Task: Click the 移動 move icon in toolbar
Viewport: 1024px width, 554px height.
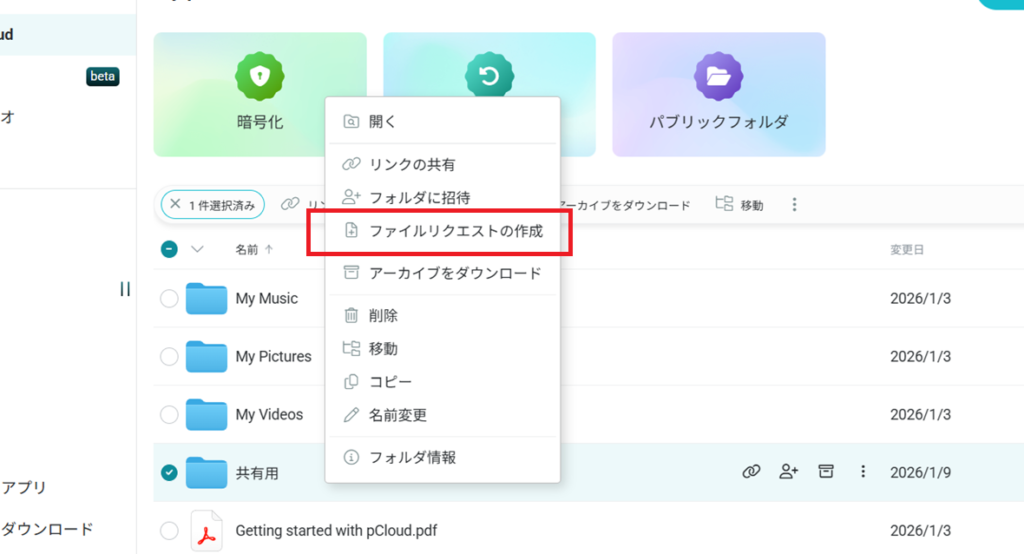Action: (727, 204)
